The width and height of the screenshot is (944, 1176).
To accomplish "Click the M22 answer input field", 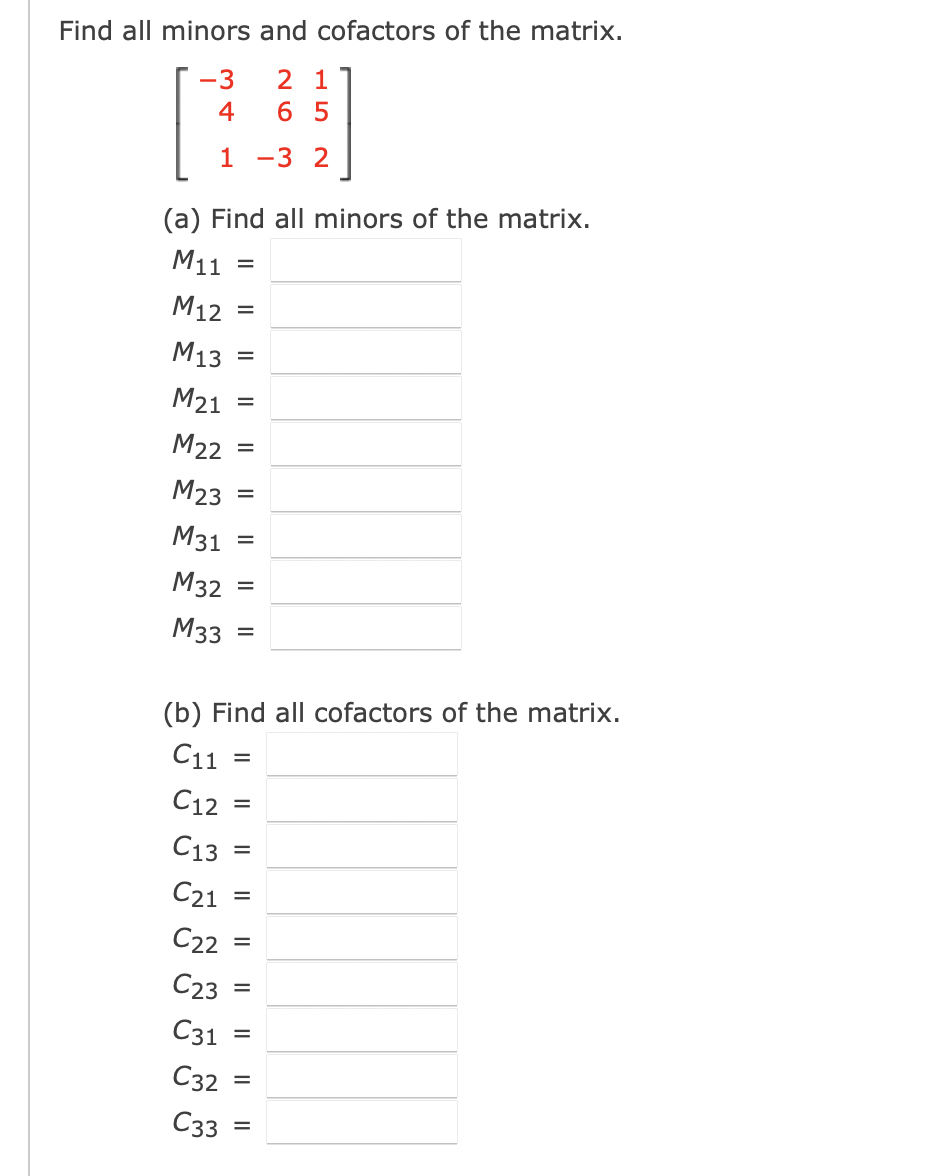I will click(x=365, y=444).
